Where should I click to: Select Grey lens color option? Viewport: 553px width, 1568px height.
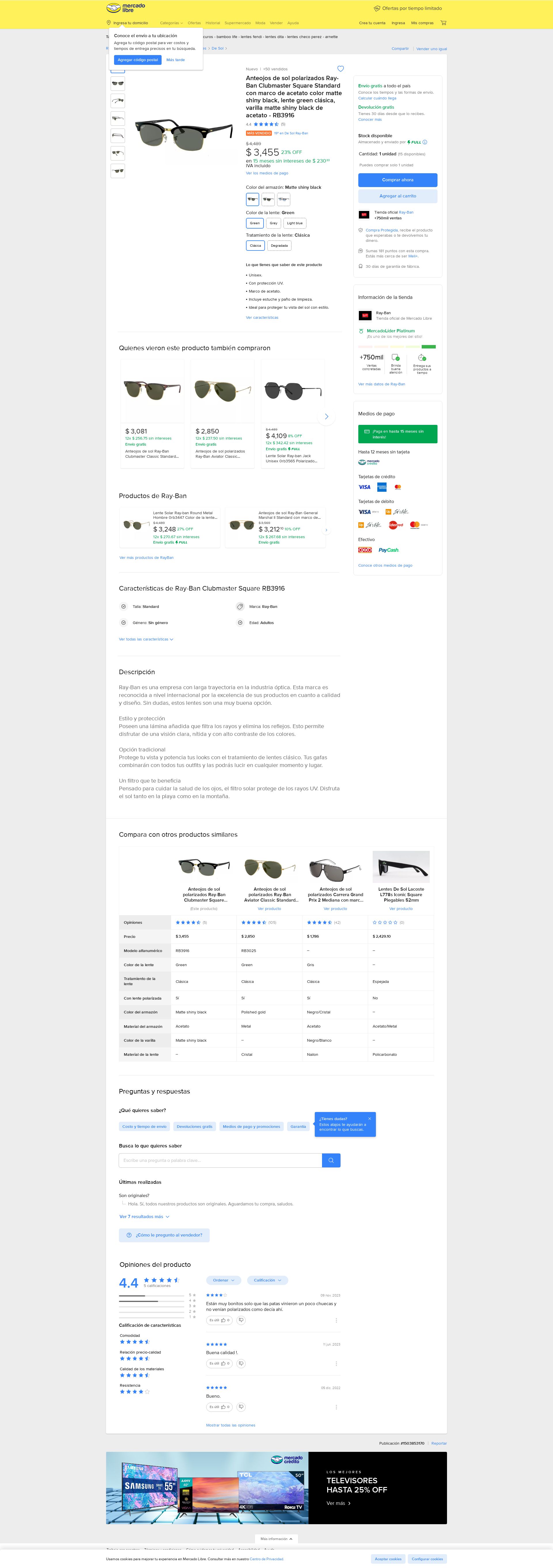(274, 223)
